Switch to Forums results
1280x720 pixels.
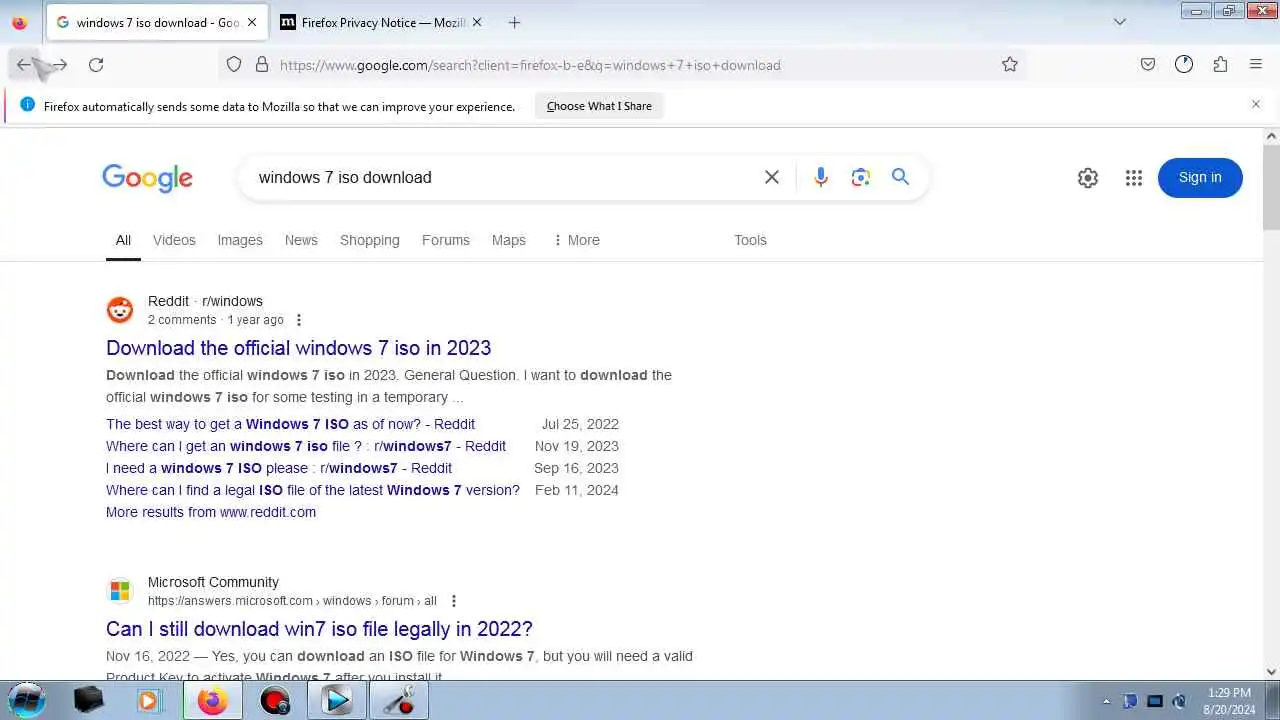click(446, 240)
